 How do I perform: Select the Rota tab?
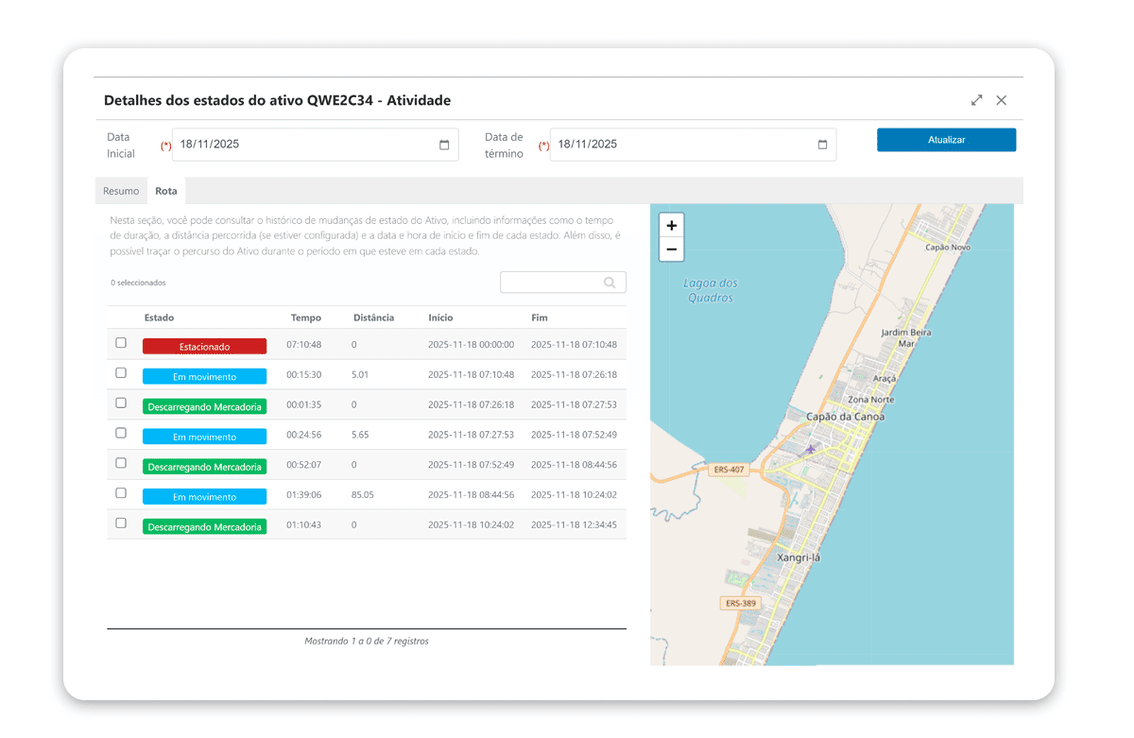166,191
